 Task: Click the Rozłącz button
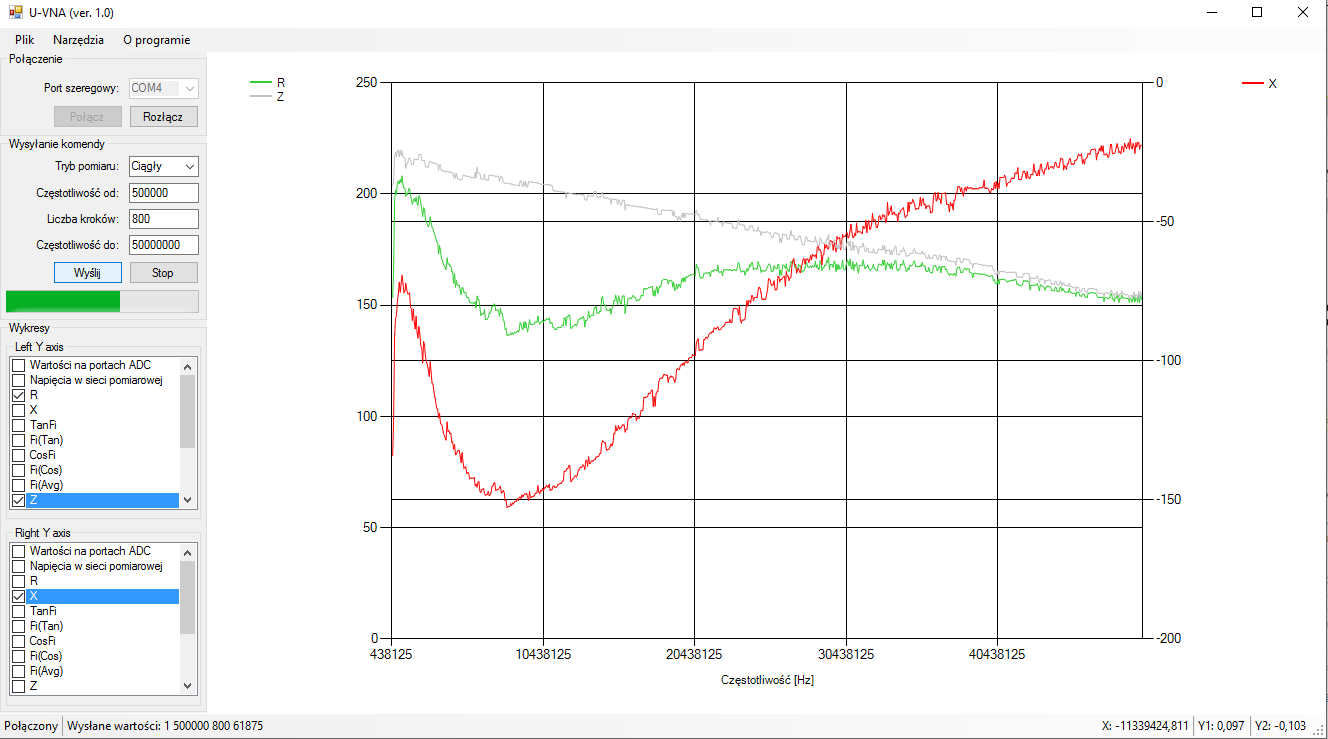[x=163, y=117]
